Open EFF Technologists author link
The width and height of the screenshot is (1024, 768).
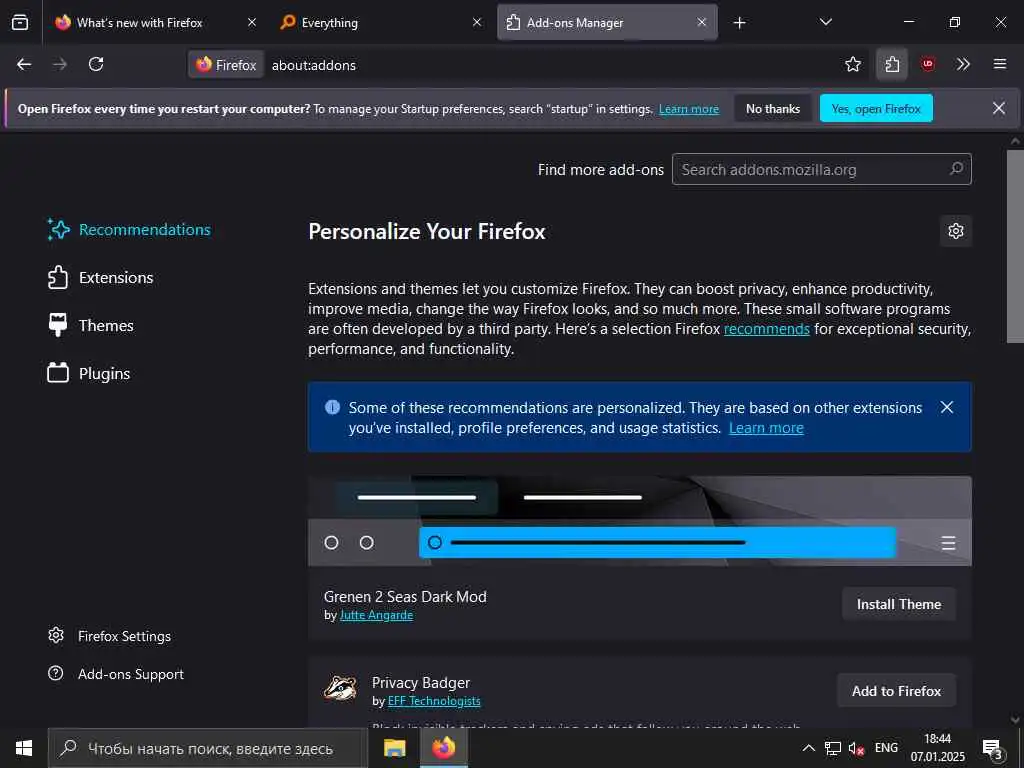(x=434, y=701)
